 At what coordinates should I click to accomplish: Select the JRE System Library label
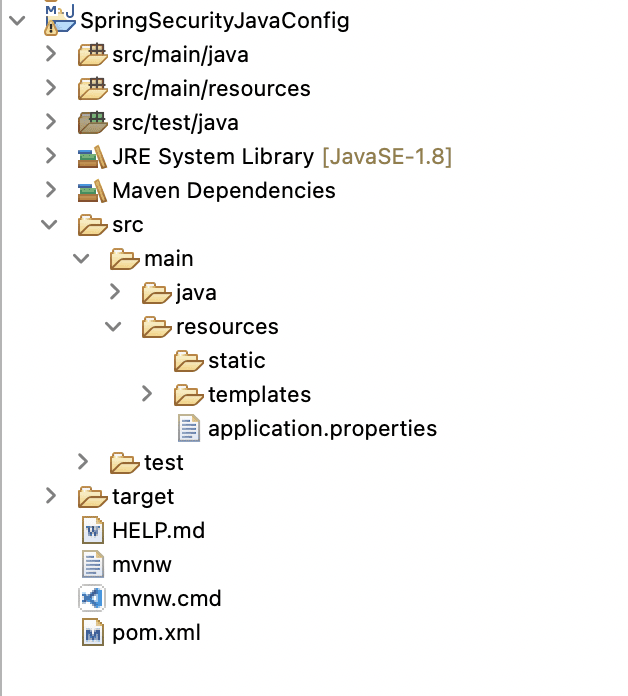click(213, 157)
